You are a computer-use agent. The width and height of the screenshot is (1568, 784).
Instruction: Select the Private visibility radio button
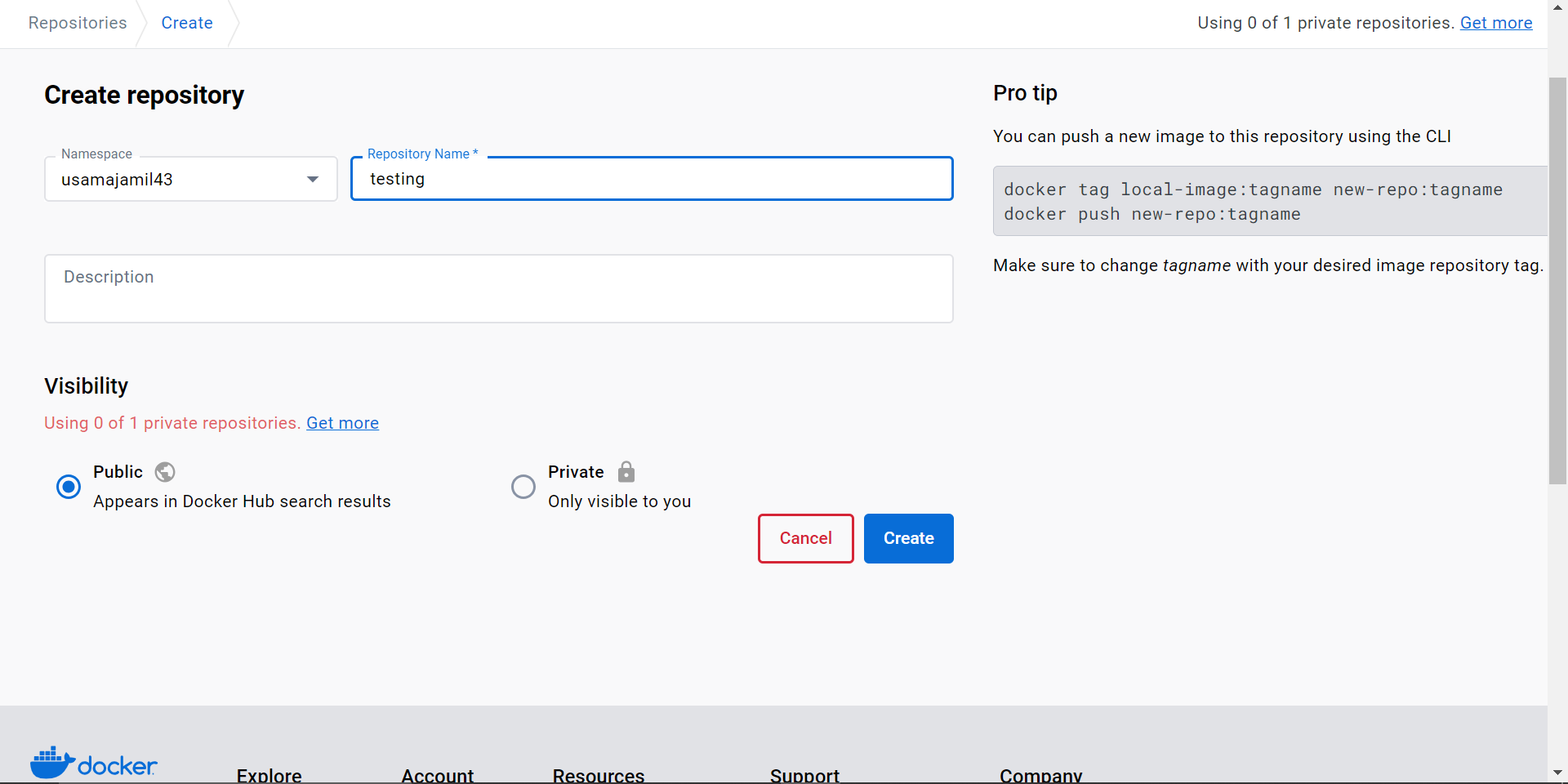point(523,486)
